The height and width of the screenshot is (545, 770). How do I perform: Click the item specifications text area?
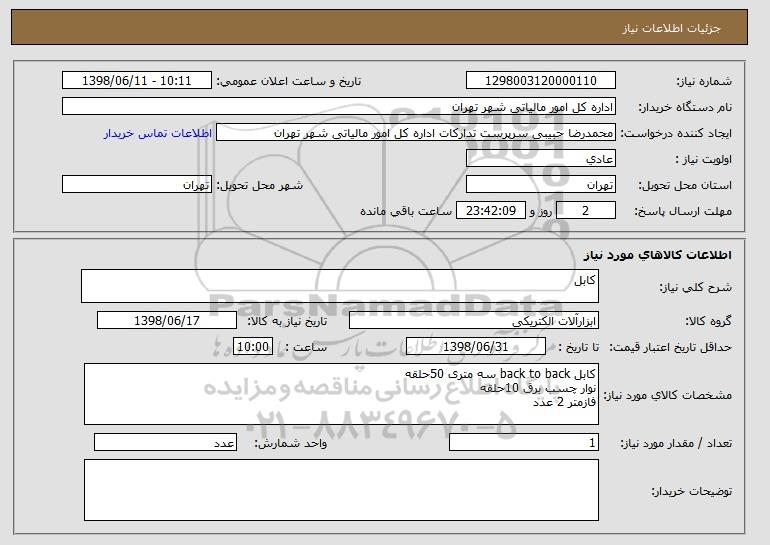[341, 394]
